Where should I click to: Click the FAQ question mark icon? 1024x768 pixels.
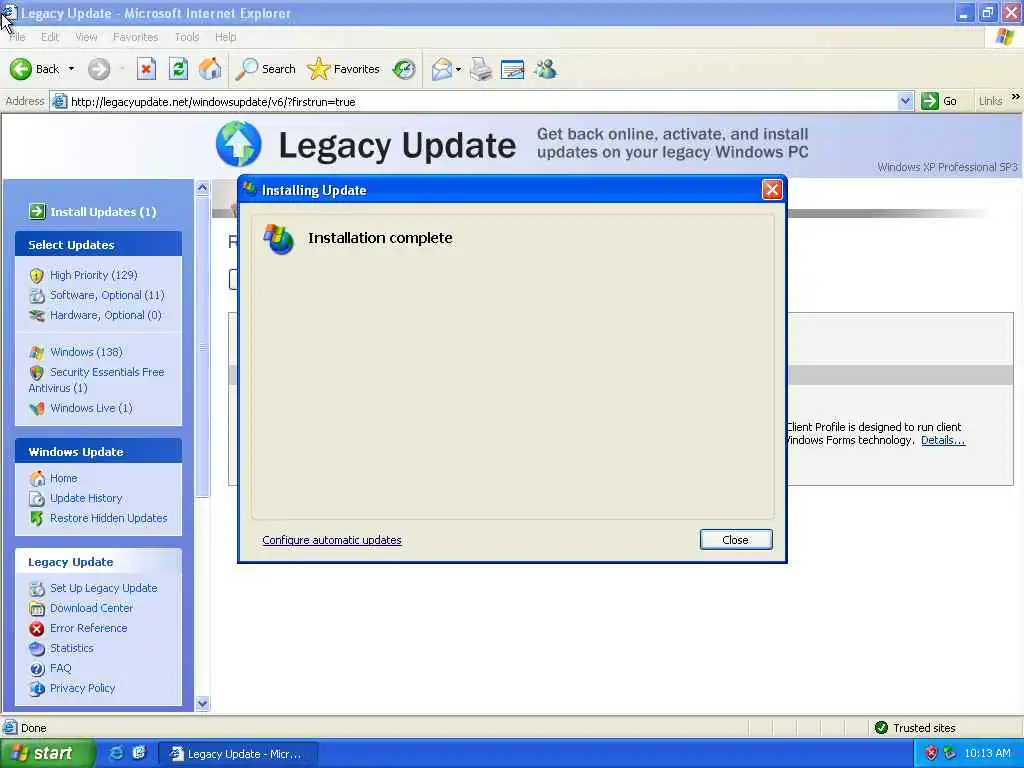click(x=37, y=669)
